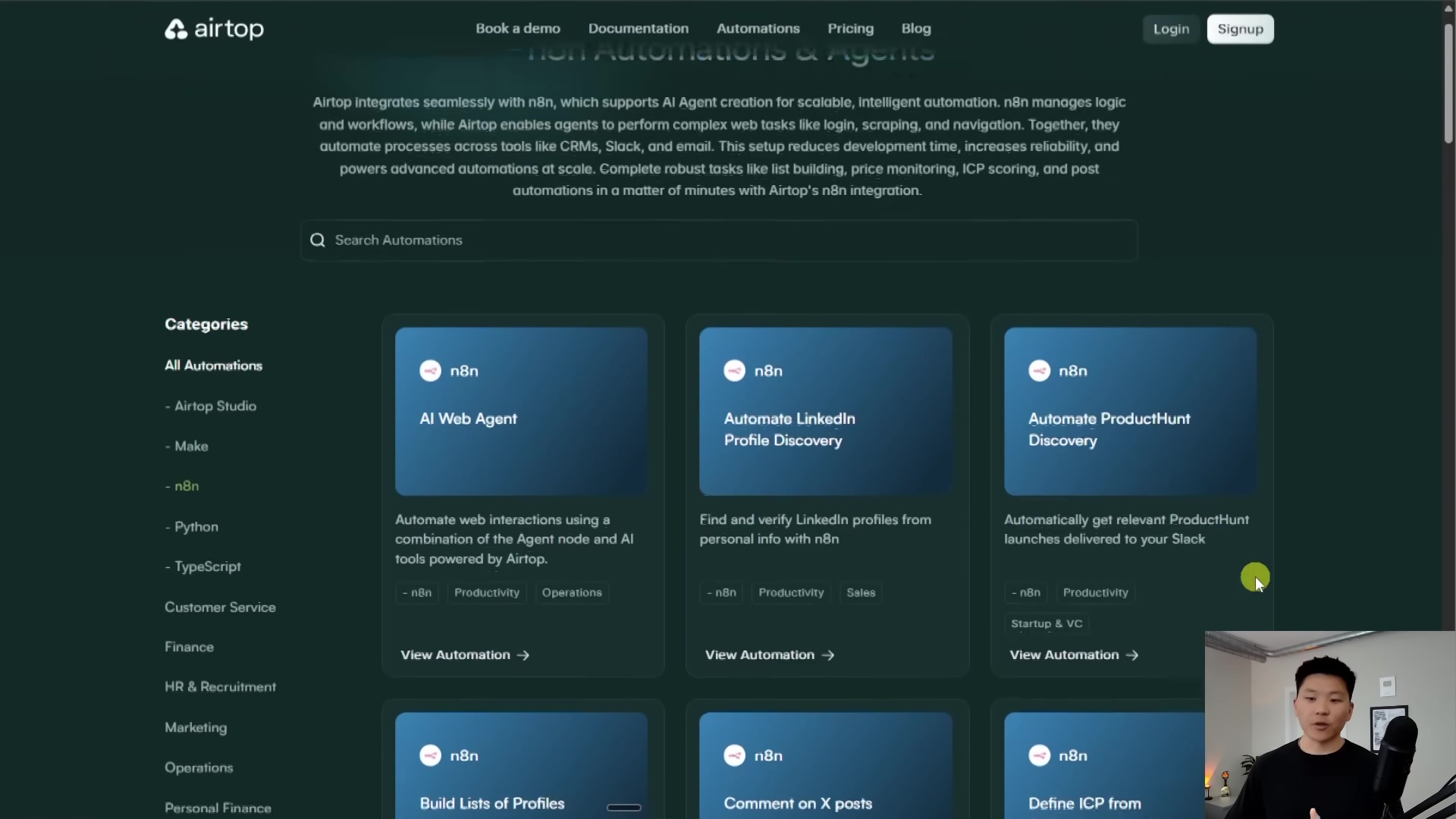Open Book a demo page

click(x=518, y=29)
